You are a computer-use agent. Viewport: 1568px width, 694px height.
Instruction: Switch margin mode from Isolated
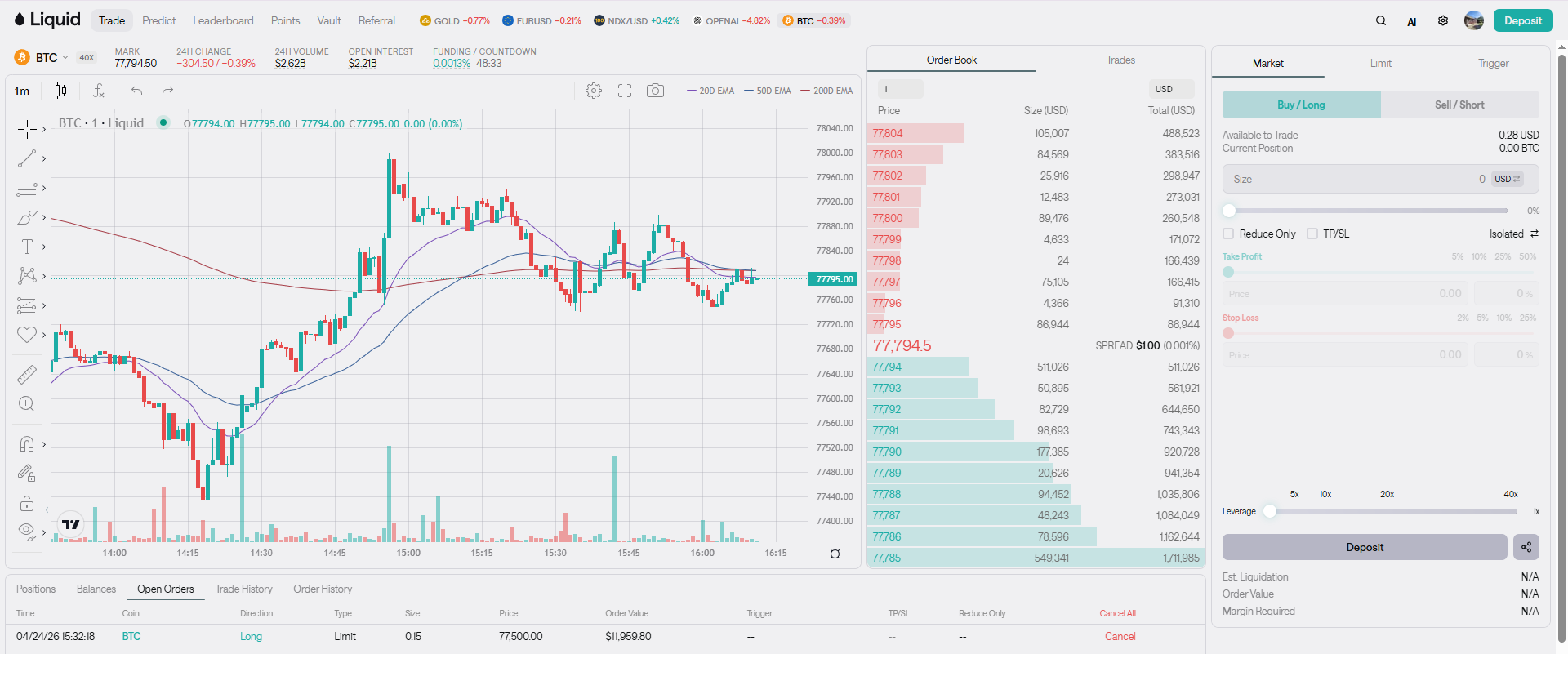click(1513, 234)
